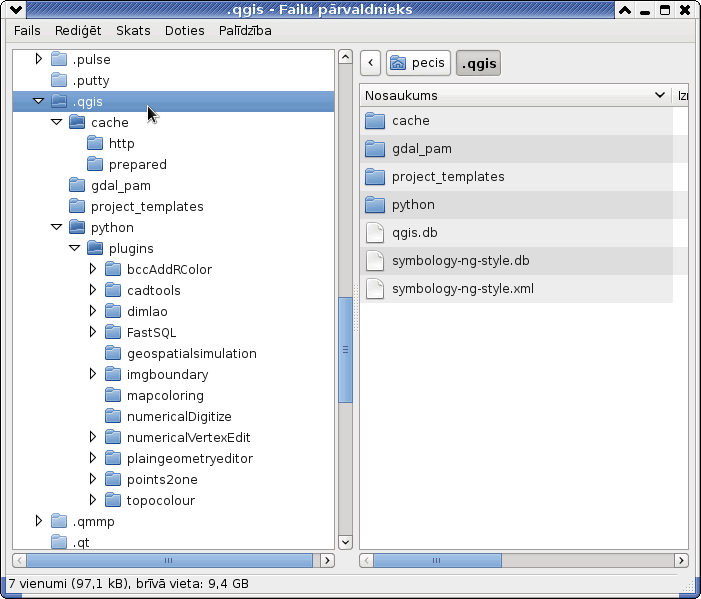Click the path bar back arrow button
Viewport: 701px width, 599px height.
pyautogui.click(x=370, y=63)
